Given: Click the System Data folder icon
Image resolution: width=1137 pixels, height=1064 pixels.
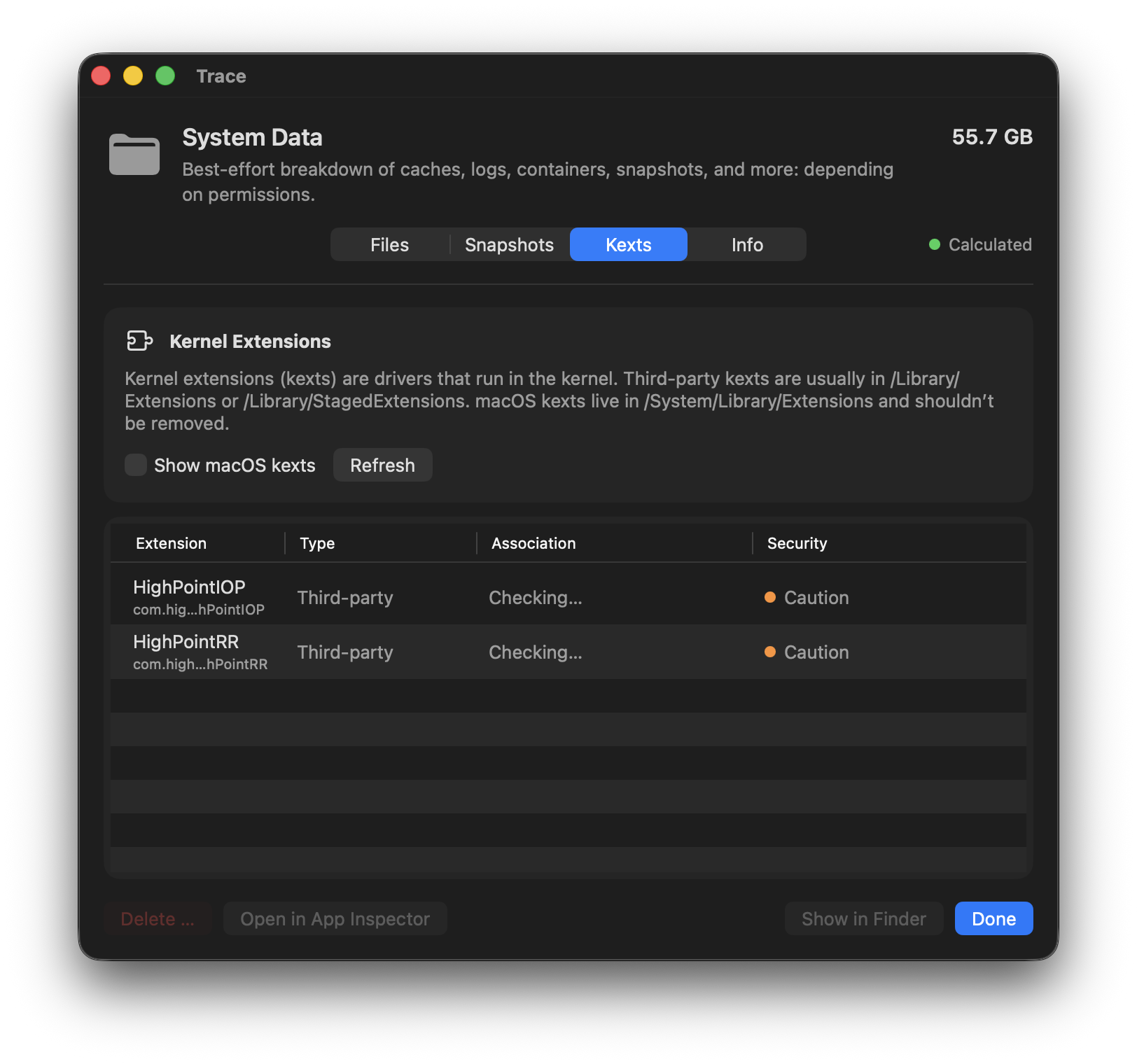Looking at the screenshot, I should pos(134,154).
